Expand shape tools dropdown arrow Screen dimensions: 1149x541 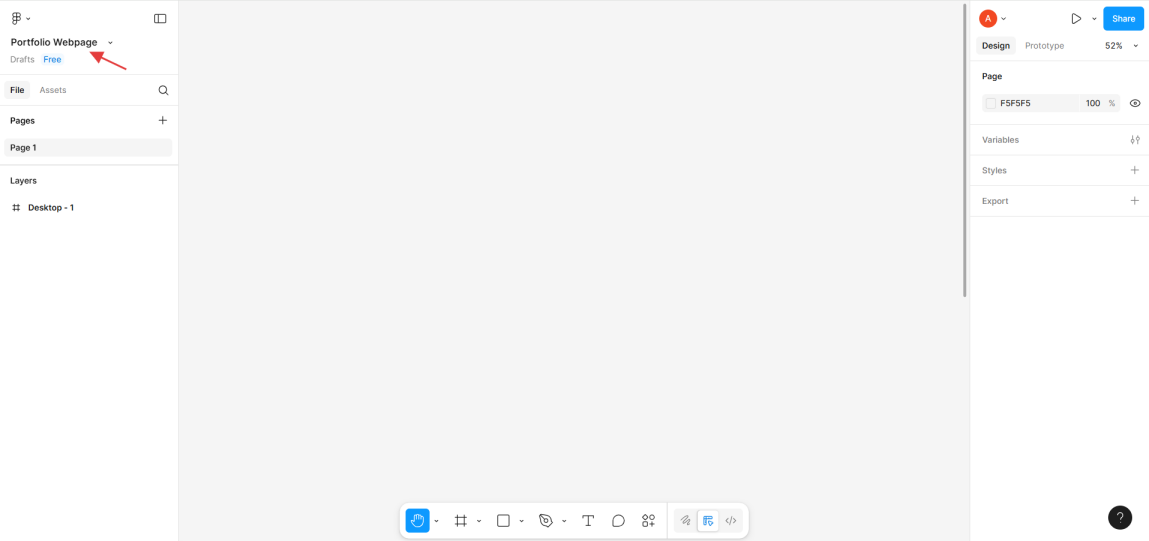(522, 521)
